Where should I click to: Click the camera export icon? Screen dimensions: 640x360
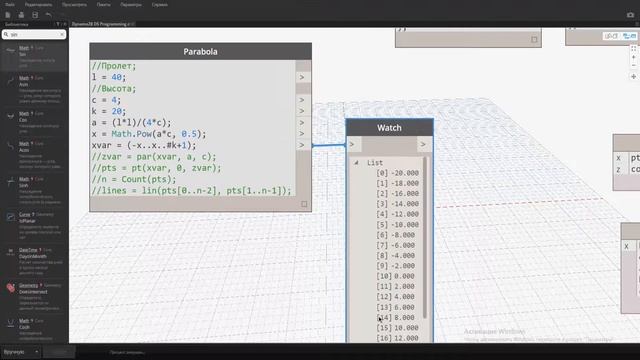[630, 15]
